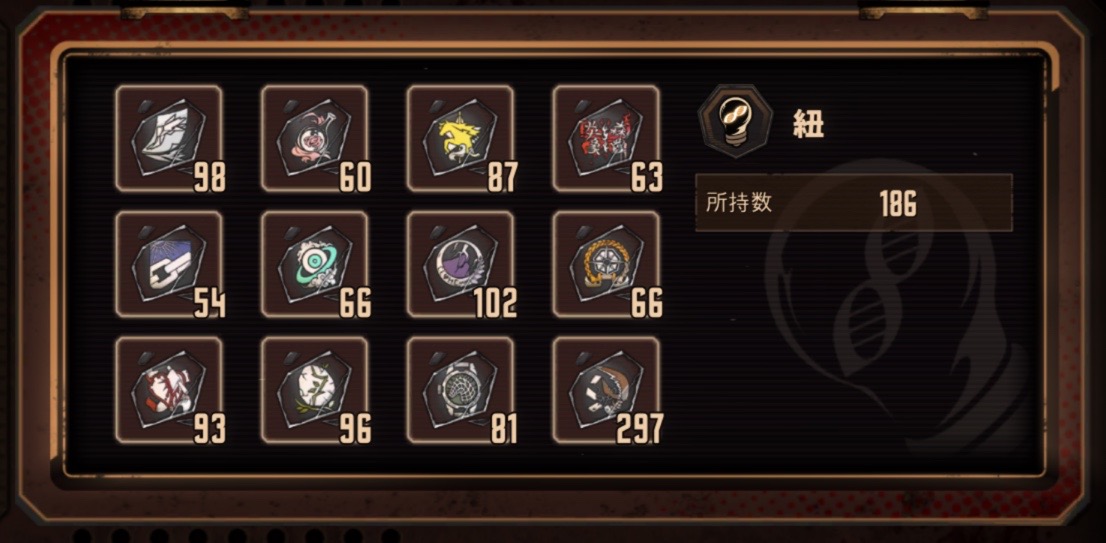Screen dimensions: 1106x543
Task: Click the count number 98
Action: click(209, 178)
